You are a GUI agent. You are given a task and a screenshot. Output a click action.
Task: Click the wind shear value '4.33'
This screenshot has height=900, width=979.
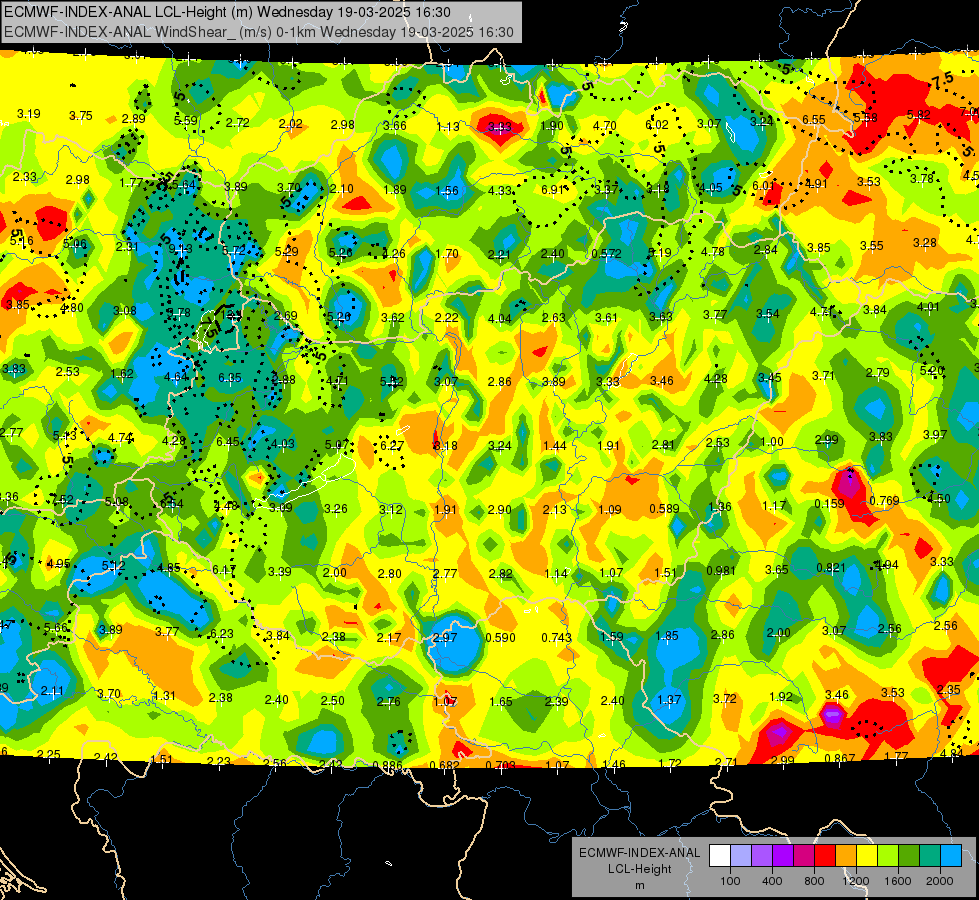click(x=499, y=190)
